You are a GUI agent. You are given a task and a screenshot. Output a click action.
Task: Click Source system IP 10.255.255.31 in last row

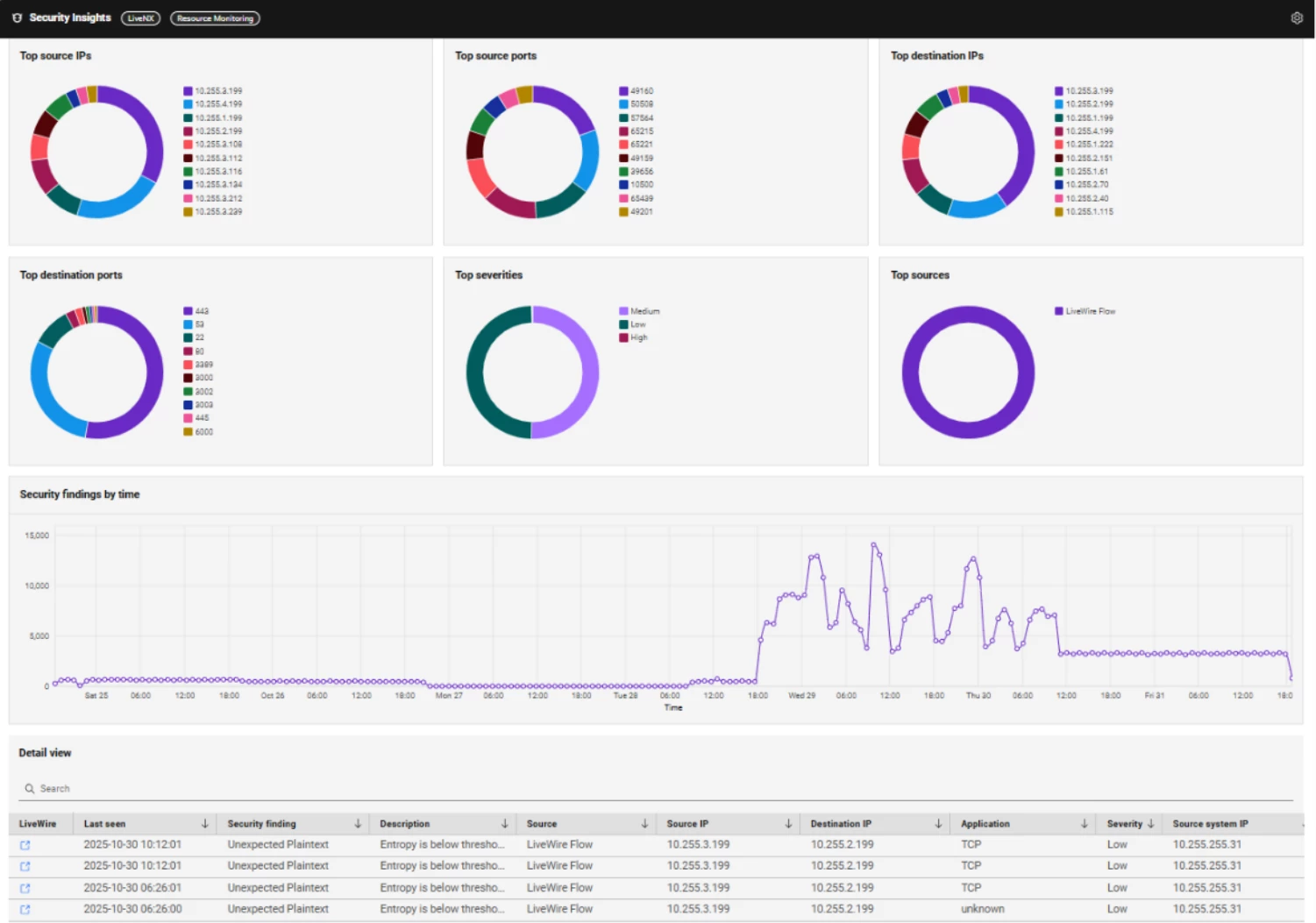(1207, 909)
